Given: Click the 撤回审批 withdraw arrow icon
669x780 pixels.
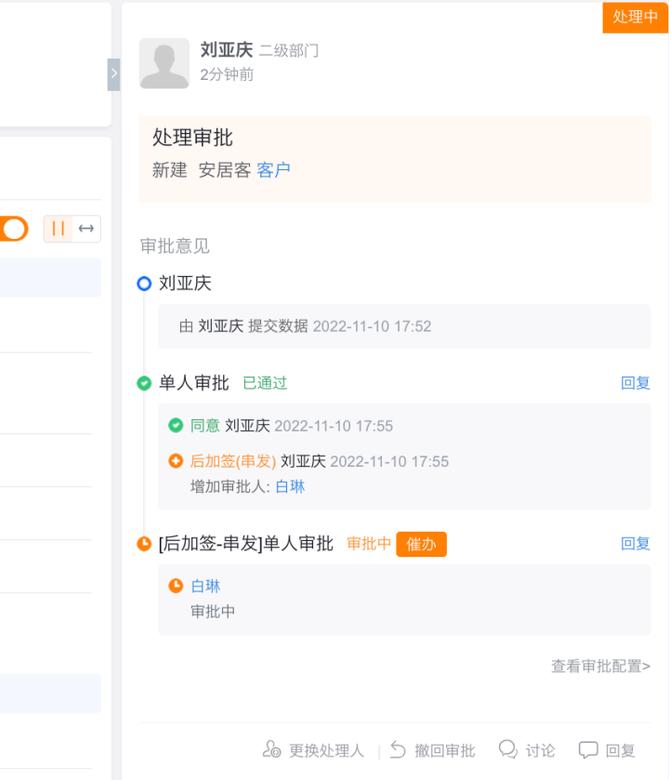Looking at the screenshot, I should point(398,750).
